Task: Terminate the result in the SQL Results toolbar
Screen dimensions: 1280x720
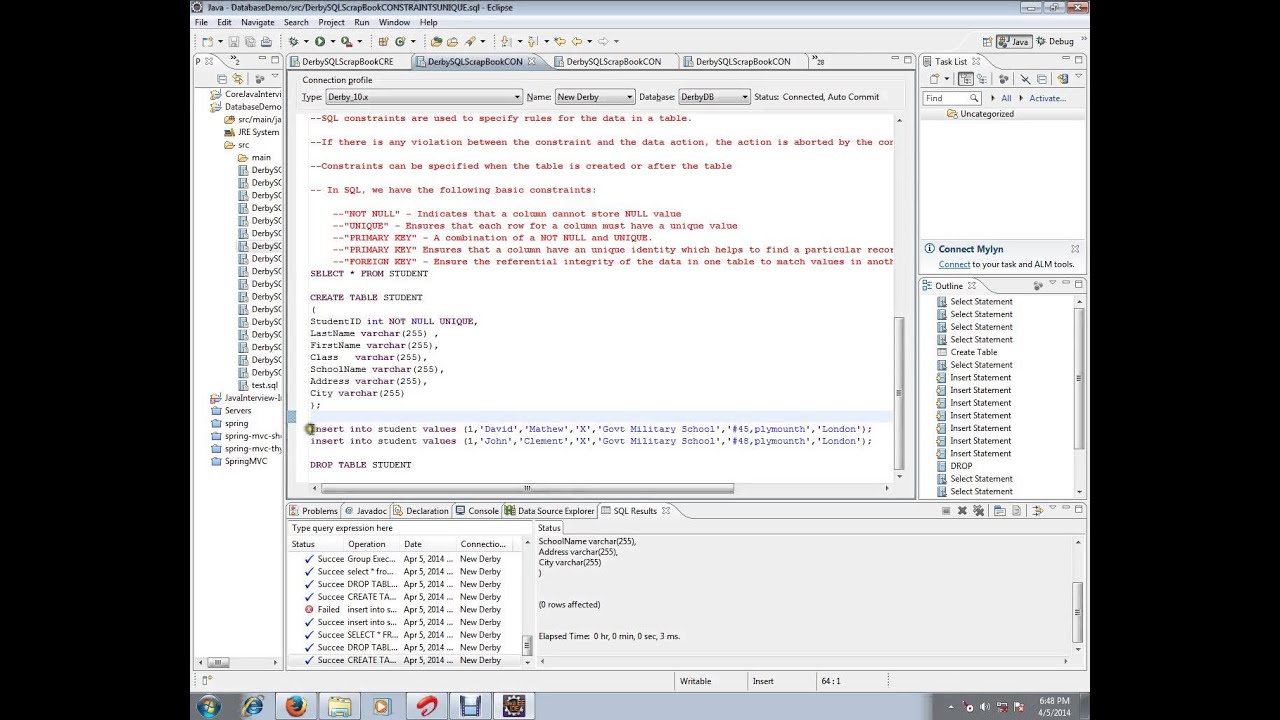Action: [946, 511]
